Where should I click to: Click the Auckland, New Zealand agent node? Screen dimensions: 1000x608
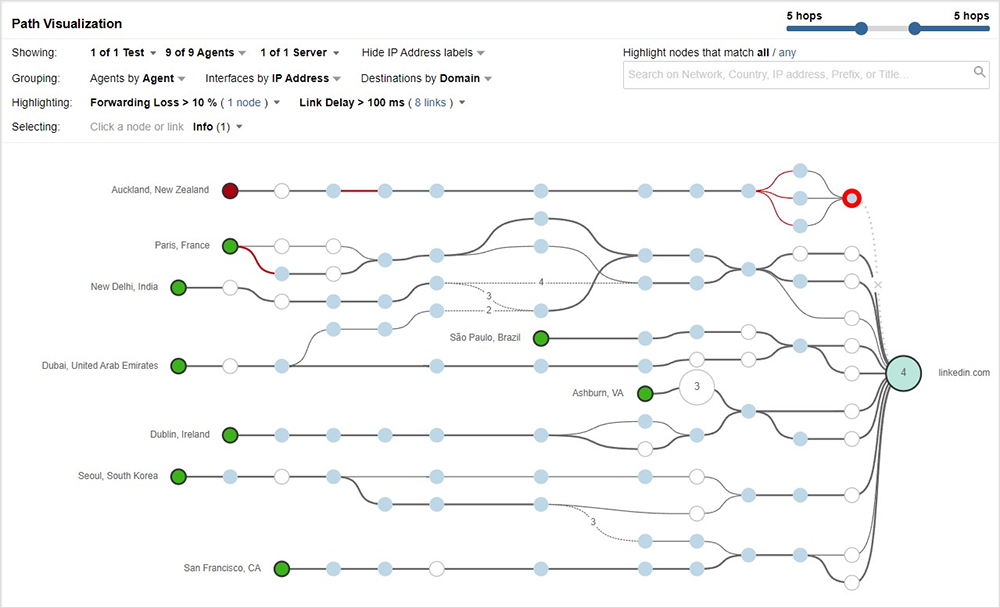[x=230, y=190]
